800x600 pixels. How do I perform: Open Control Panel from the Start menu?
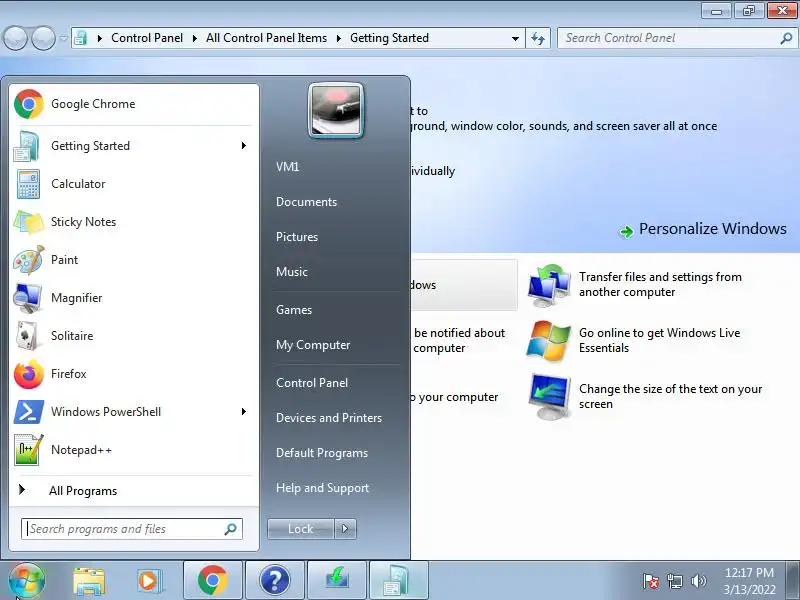(x=312, y=383)
